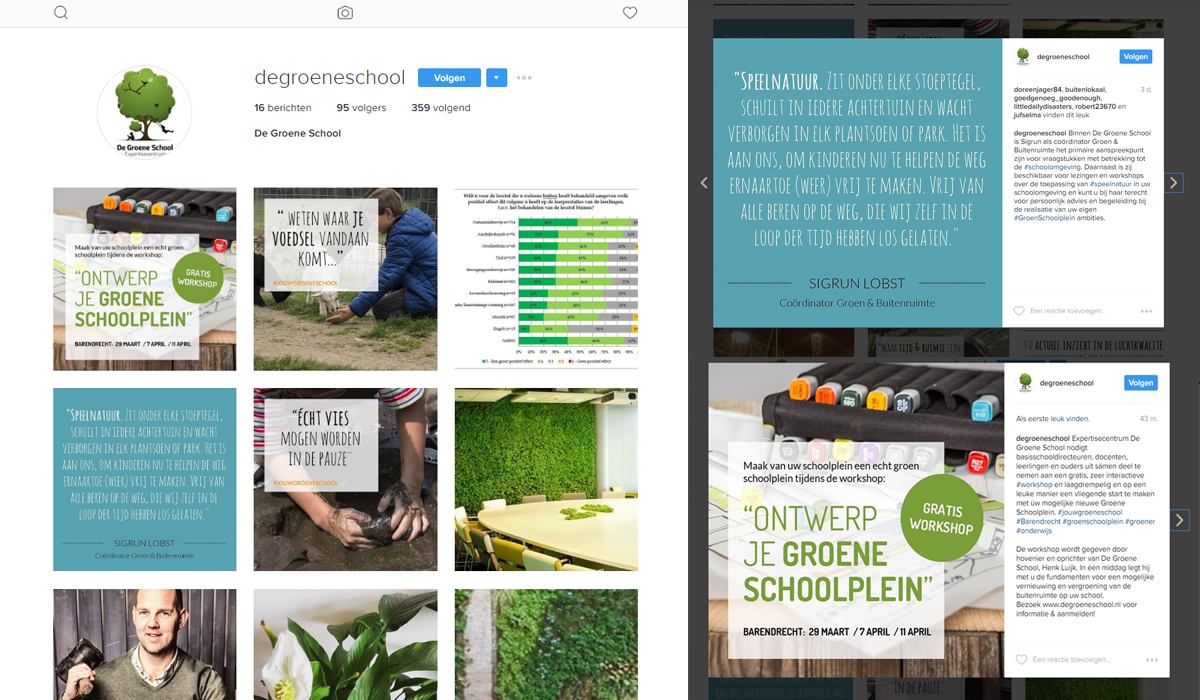Screen dimensions: 1200x700
Task: Click the De Groene School profile picture
Action: click(145, 114)
